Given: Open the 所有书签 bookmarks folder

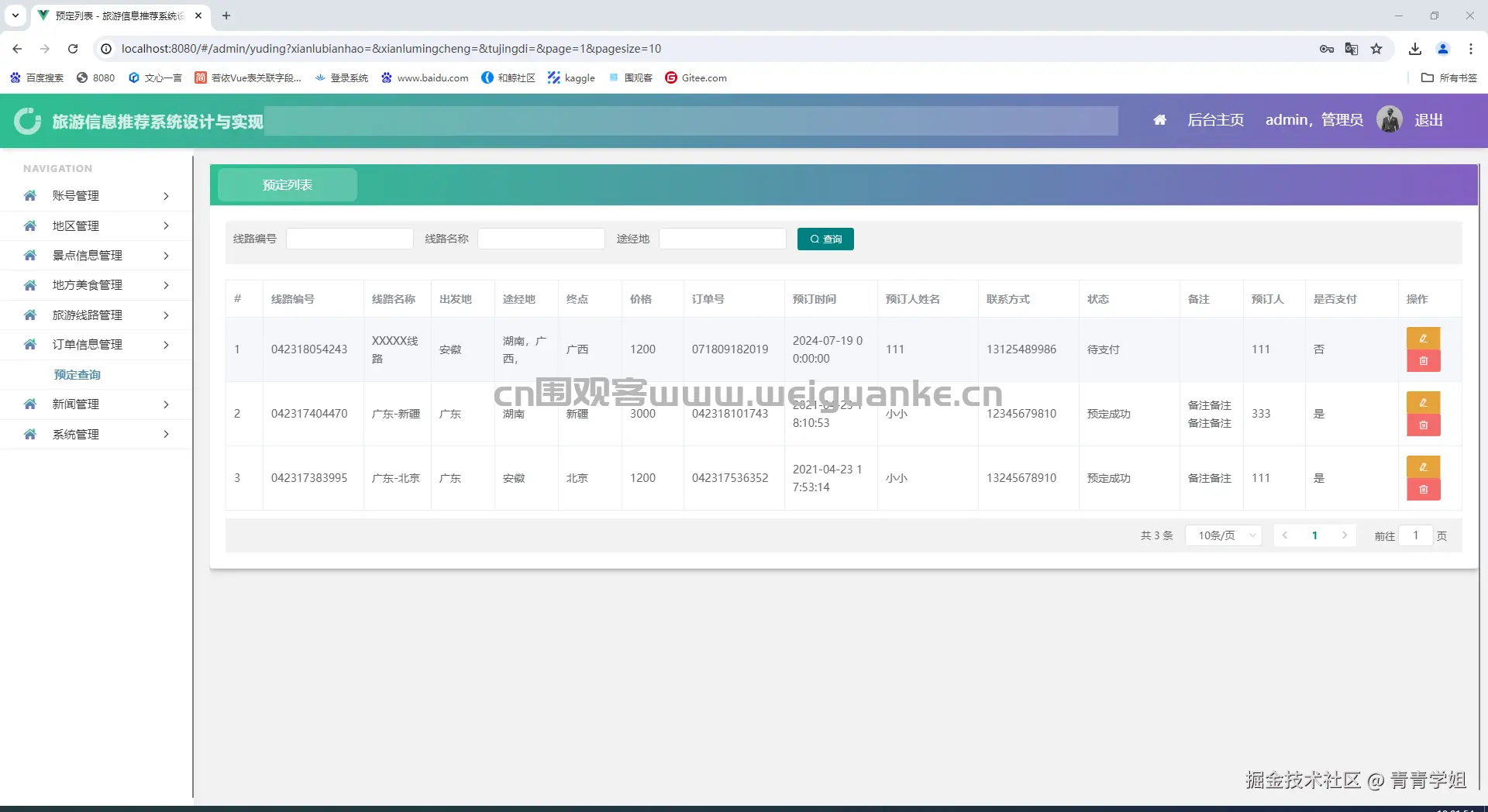Looking at the screenshot, I should [1449, 77].
